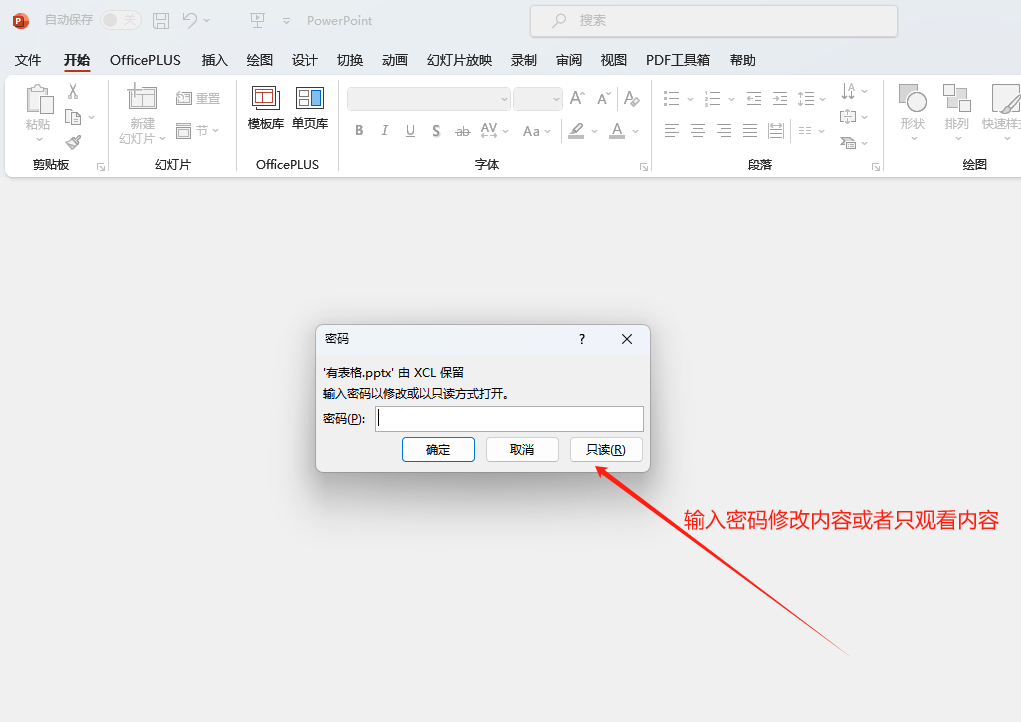Open the 动画 animations tab
The height and width of the screenshot is (722, 1021).
coord(395,60)
